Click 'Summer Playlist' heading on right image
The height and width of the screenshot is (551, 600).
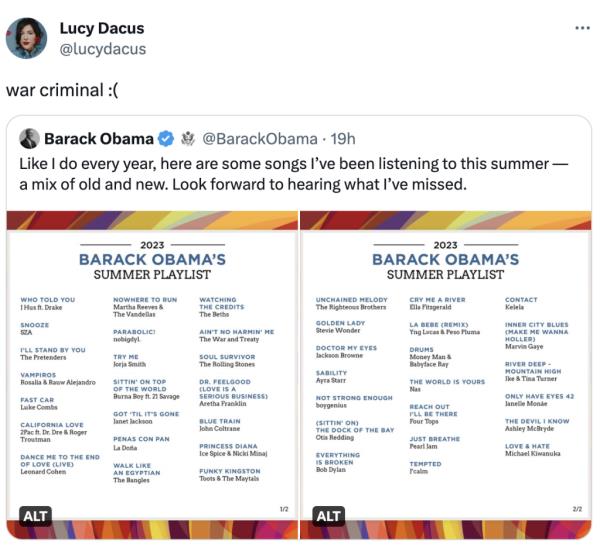tap(446, 274)
